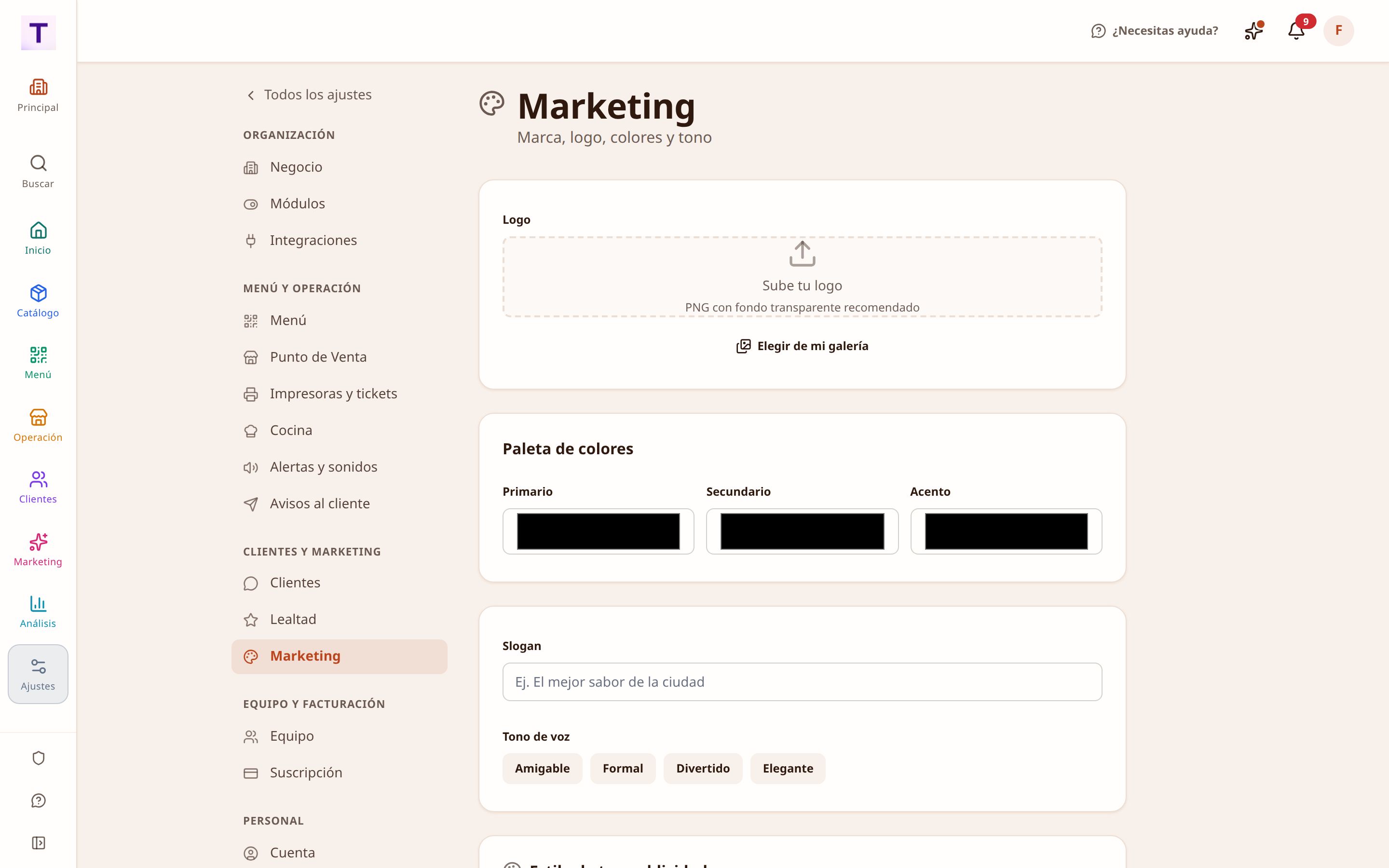Select the Elegante voice tone
Image resolution: width=1389 pixels, height=868 pixels.
(788, 768)
